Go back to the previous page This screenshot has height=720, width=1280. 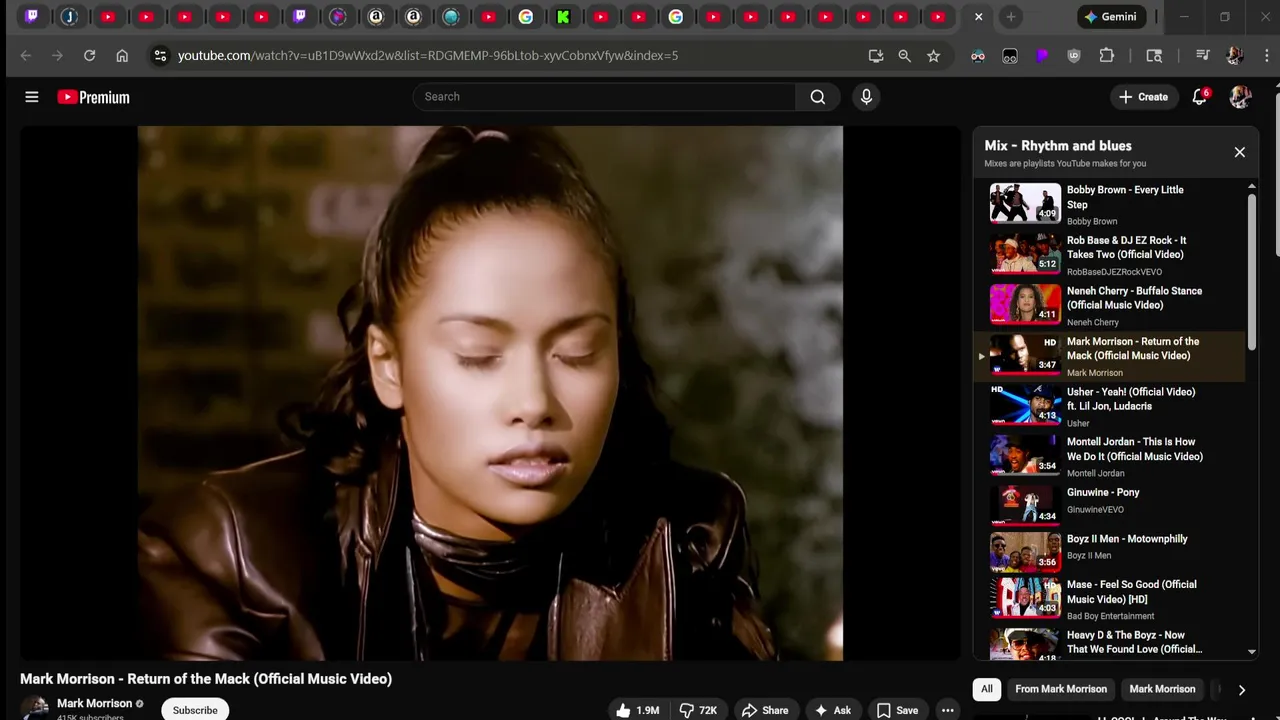pos(26,56)
